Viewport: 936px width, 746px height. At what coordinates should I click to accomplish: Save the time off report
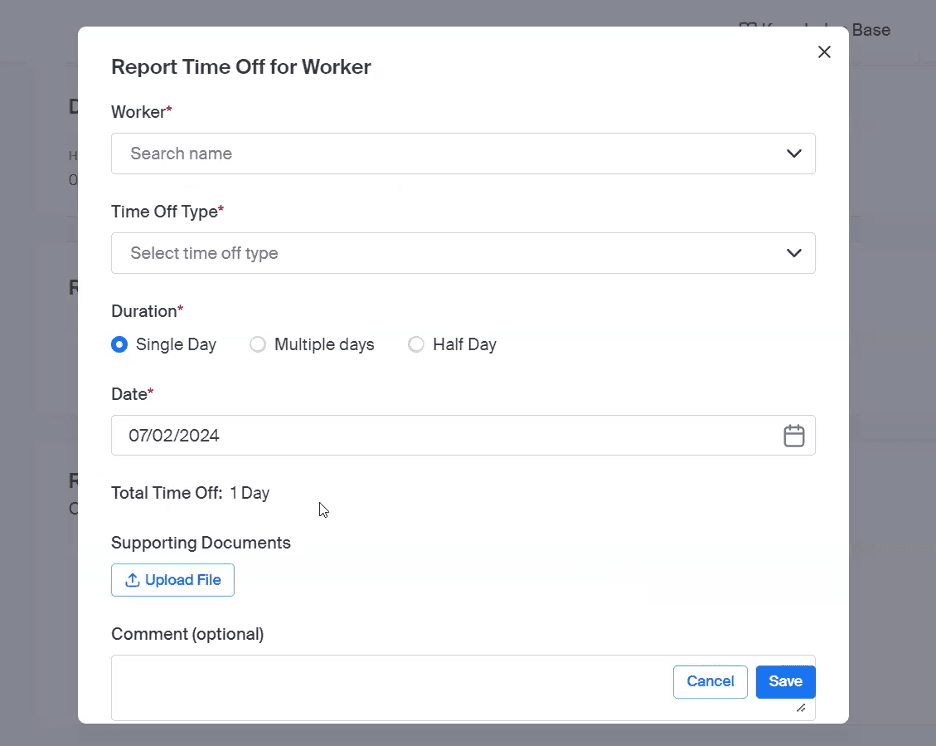(785, 681)
